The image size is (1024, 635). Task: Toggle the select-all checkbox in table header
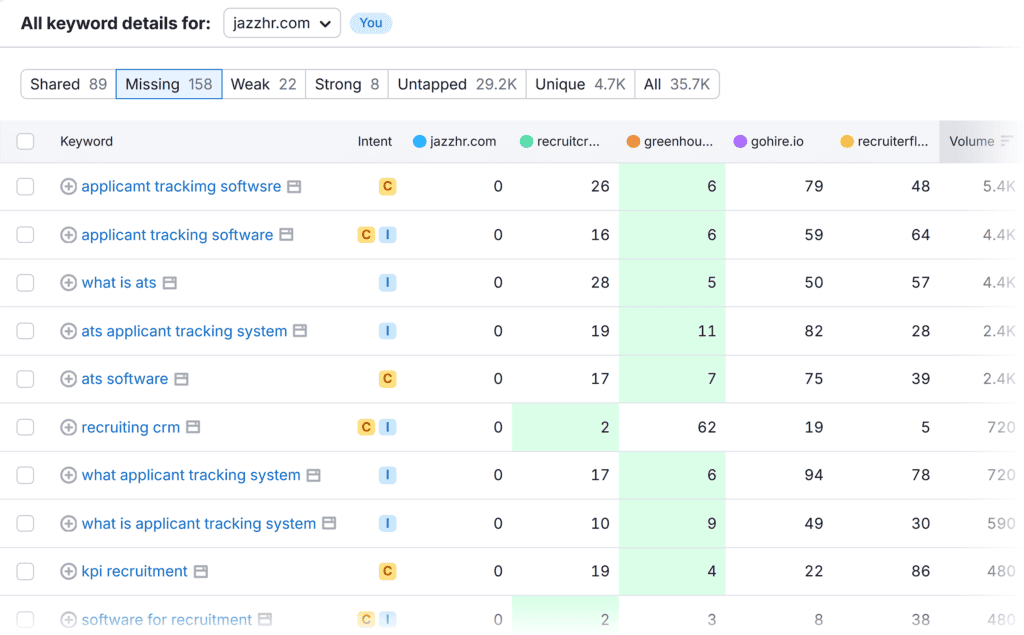[25, 141]
